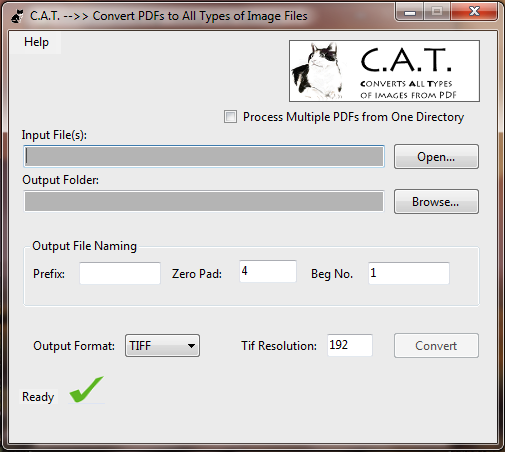Focus the Input File(s) text field
This screenshot has height=452, width=505.
(x=204, y=156)
